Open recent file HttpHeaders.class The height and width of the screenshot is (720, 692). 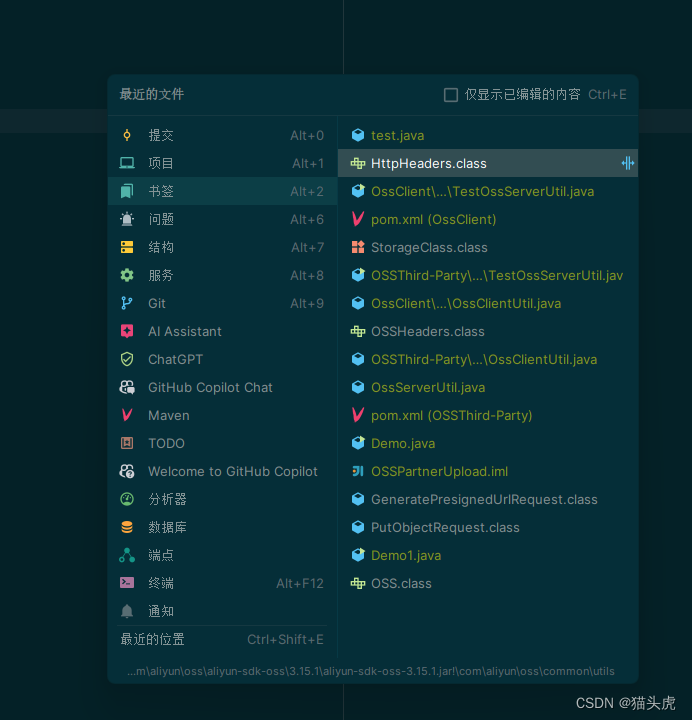click(x=488, y=163)
